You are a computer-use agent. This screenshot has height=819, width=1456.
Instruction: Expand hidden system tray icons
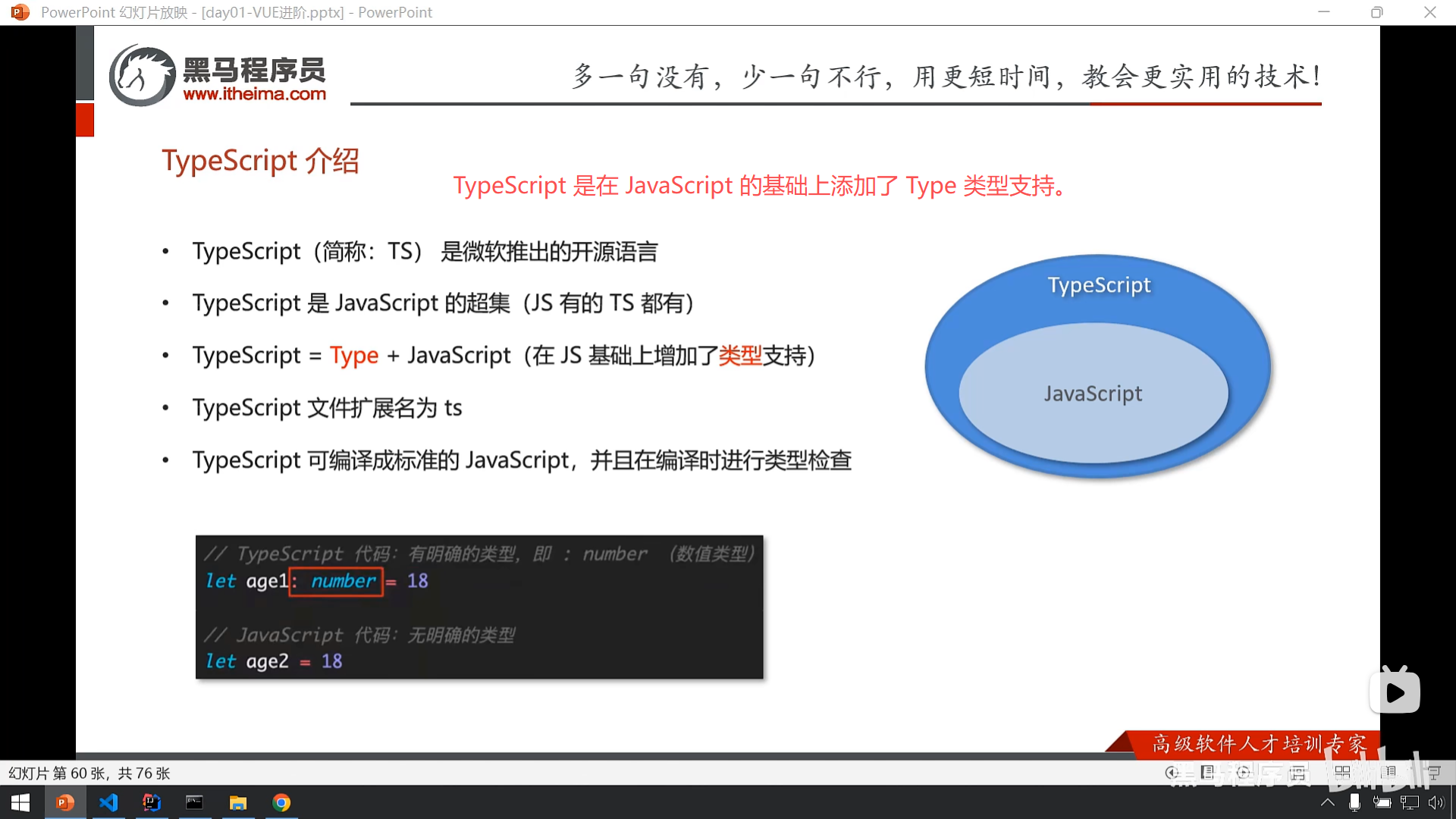[1327, 802]
